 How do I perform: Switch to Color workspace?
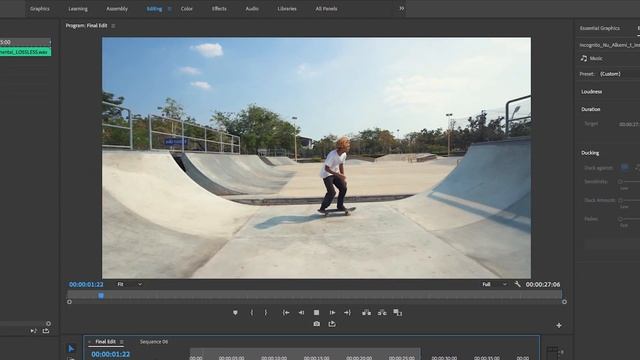tap(187, 9)
